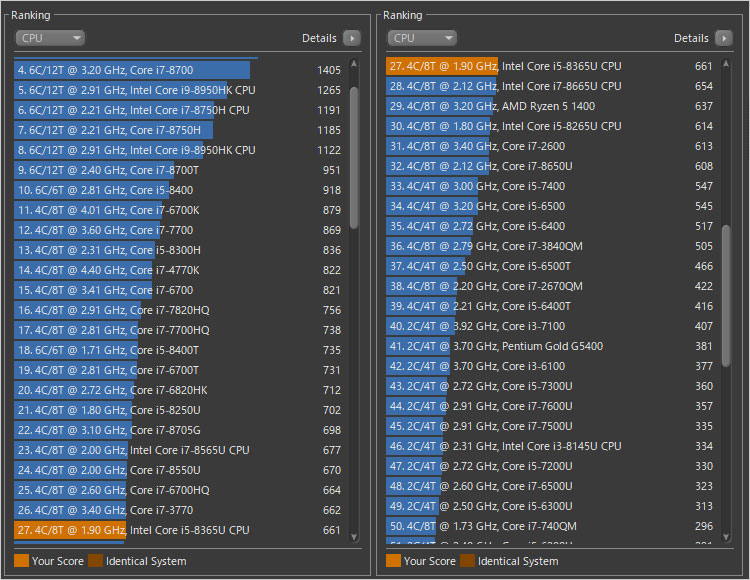750x580 pixels.
Task: Select the rank 8 Core i9-8950HK row
Action: click(178, 150)
